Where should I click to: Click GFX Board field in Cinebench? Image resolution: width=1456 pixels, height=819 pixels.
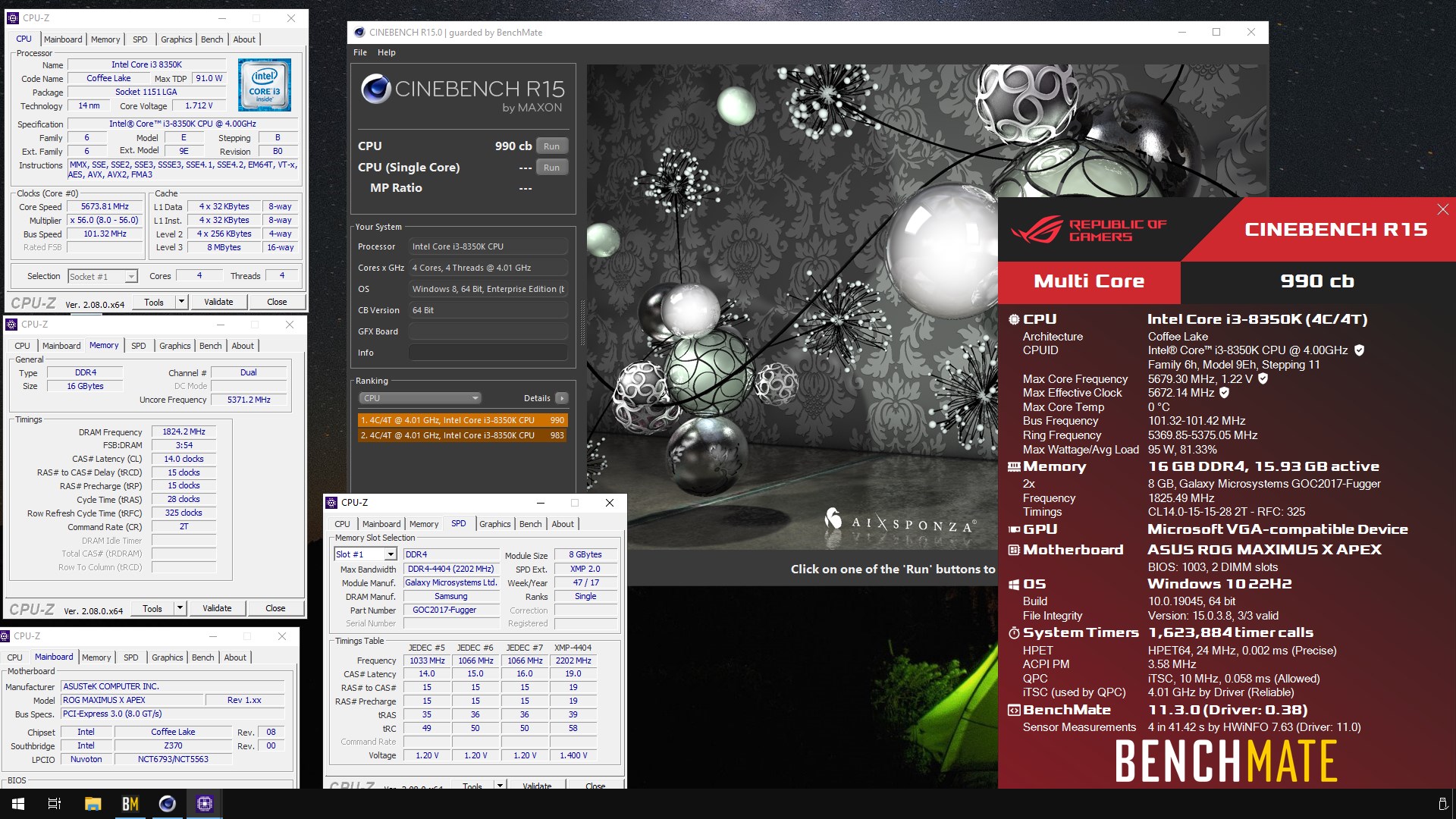click(488, 331)
